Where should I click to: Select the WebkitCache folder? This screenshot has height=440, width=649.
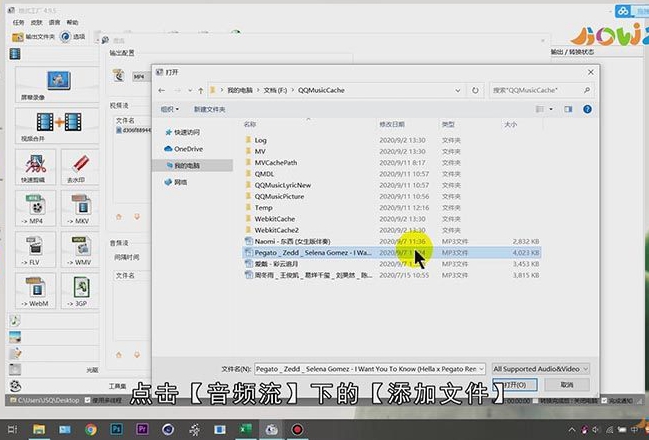(x=274, y=219)
